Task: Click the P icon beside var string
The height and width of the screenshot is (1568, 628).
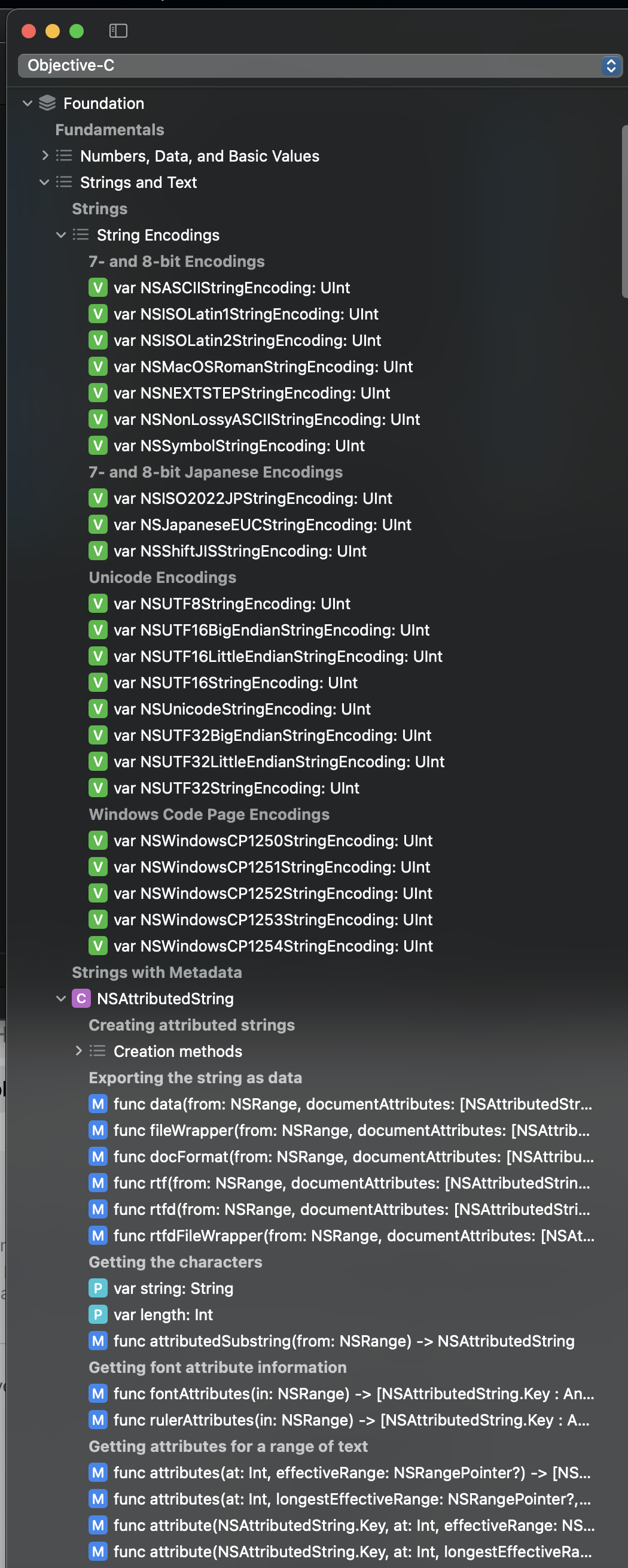Action: coord(98,1288)
